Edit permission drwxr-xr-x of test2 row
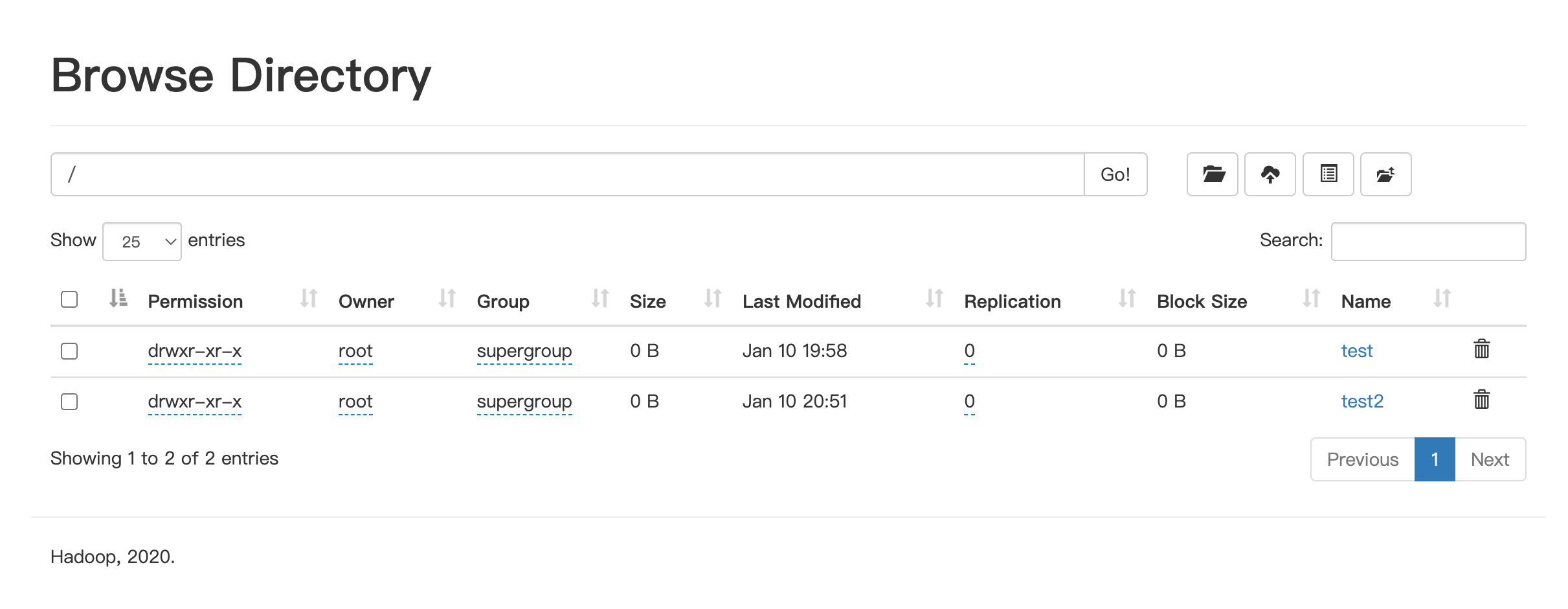Viewport: 1568px width, 609px height. (x=195, y=401)
